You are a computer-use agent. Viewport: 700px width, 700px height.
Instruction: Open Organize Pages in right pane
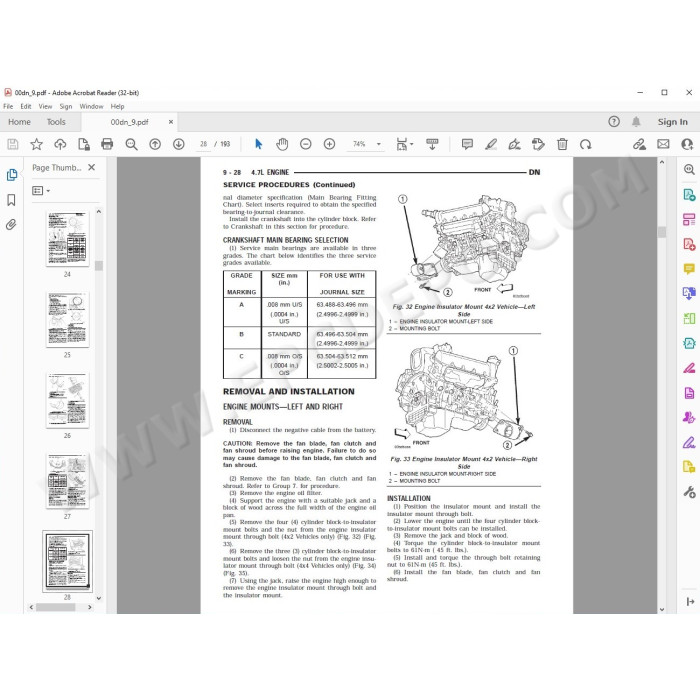tap(689, 219)
